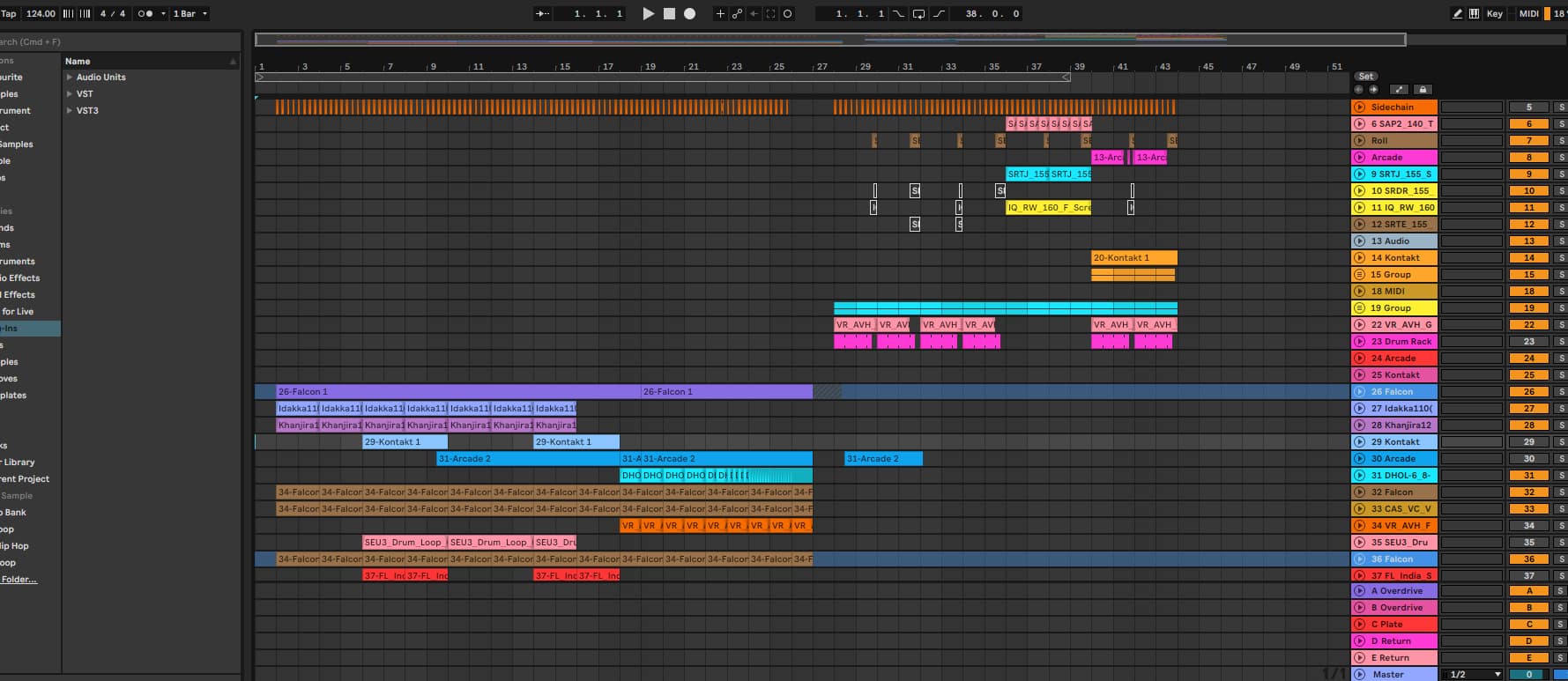Expand the VST folder
1568x681 pixels.
coord(70,94)
